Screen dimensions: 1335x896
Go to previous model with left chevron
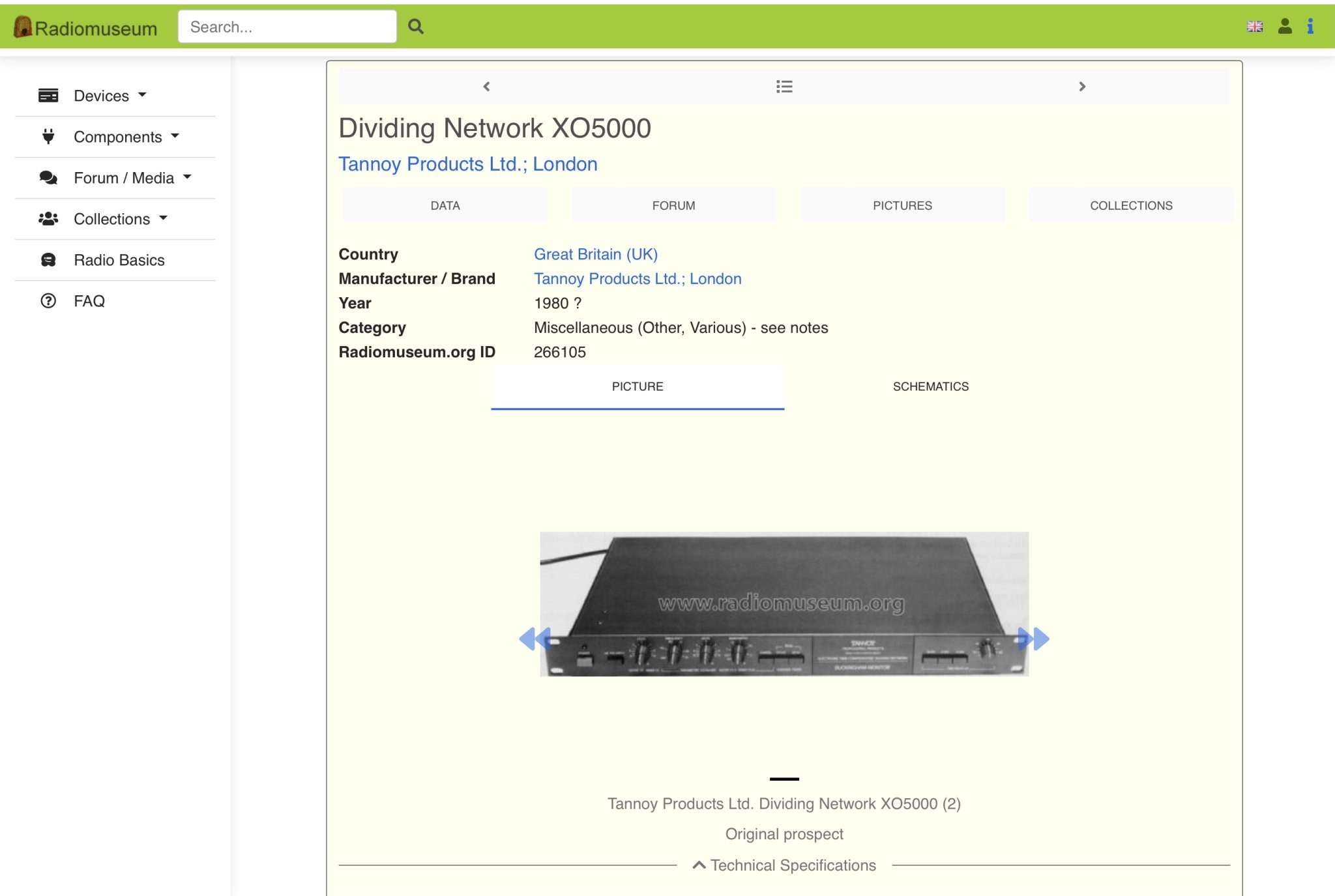coord(486,87)
